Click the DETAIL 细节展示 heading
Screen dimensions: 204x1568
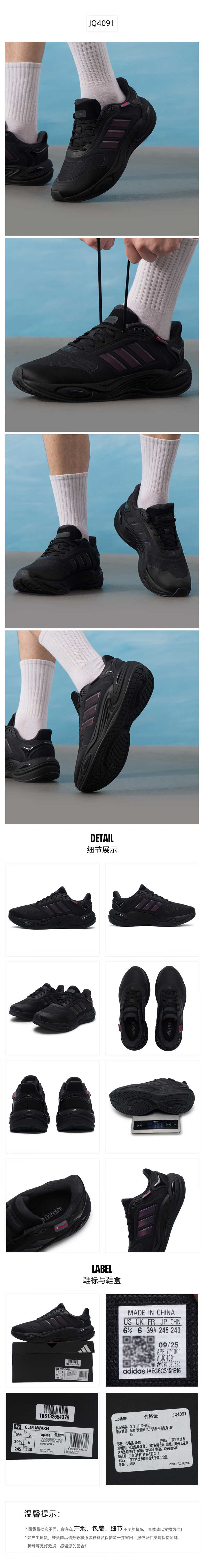pyautogui.click(x=102, y=843)
